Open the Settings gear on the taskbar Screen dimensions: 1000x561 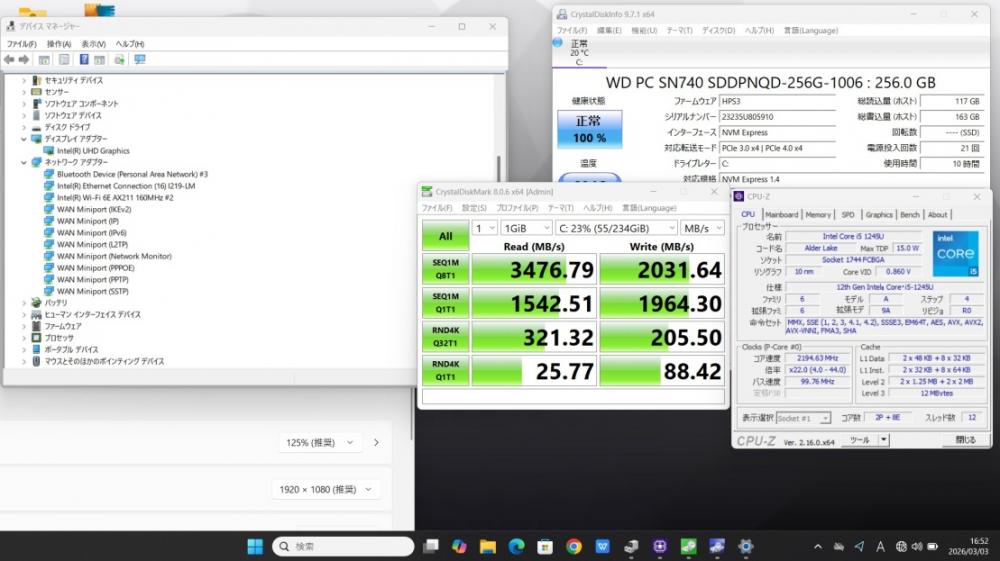click(746, 546)
